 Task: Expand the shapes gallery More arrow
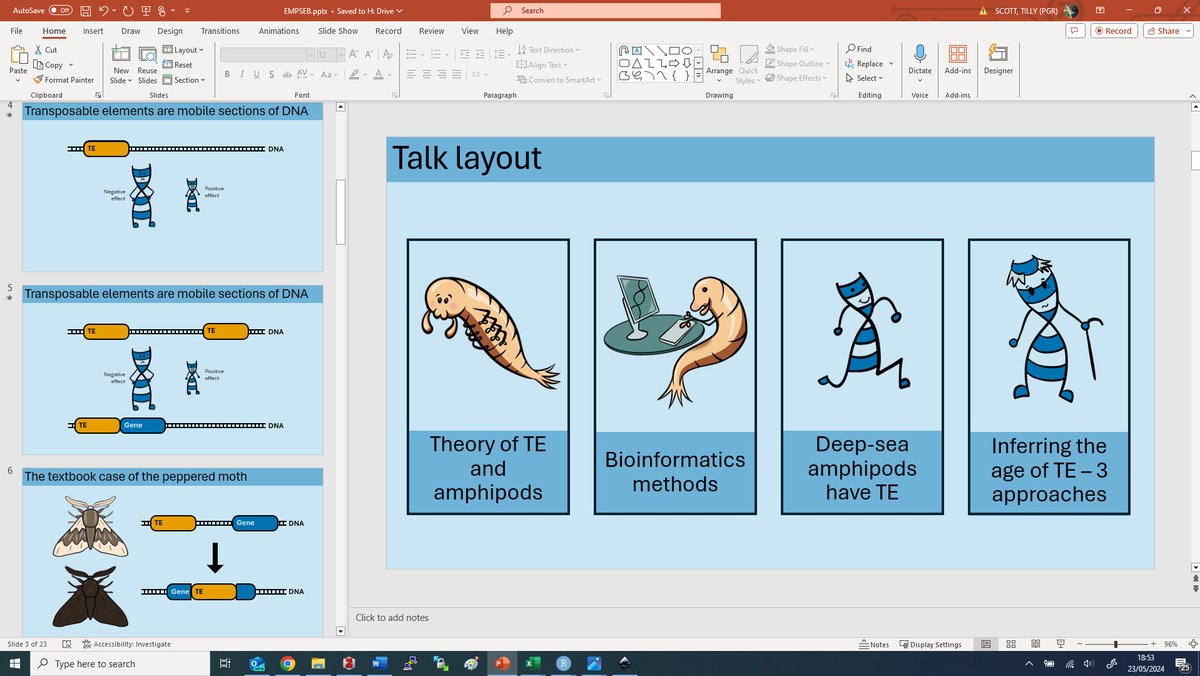698,76
